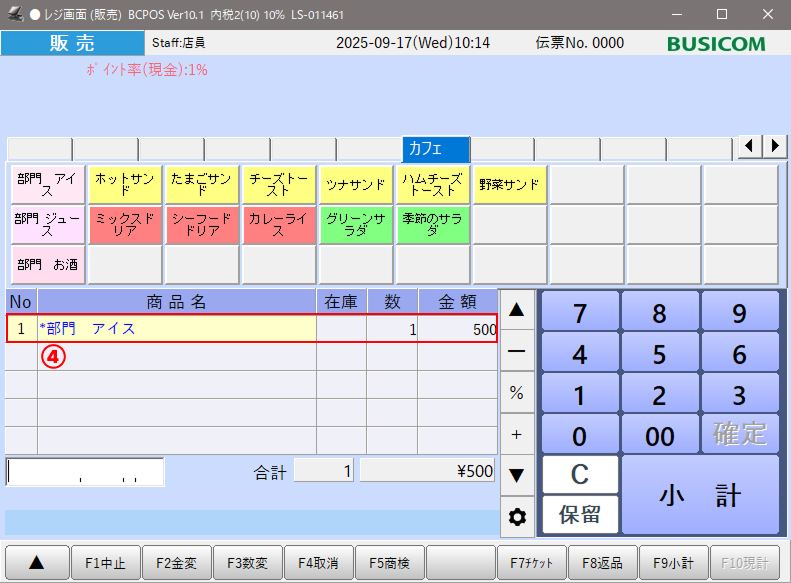Click the barcode input field

pos(85,471)
